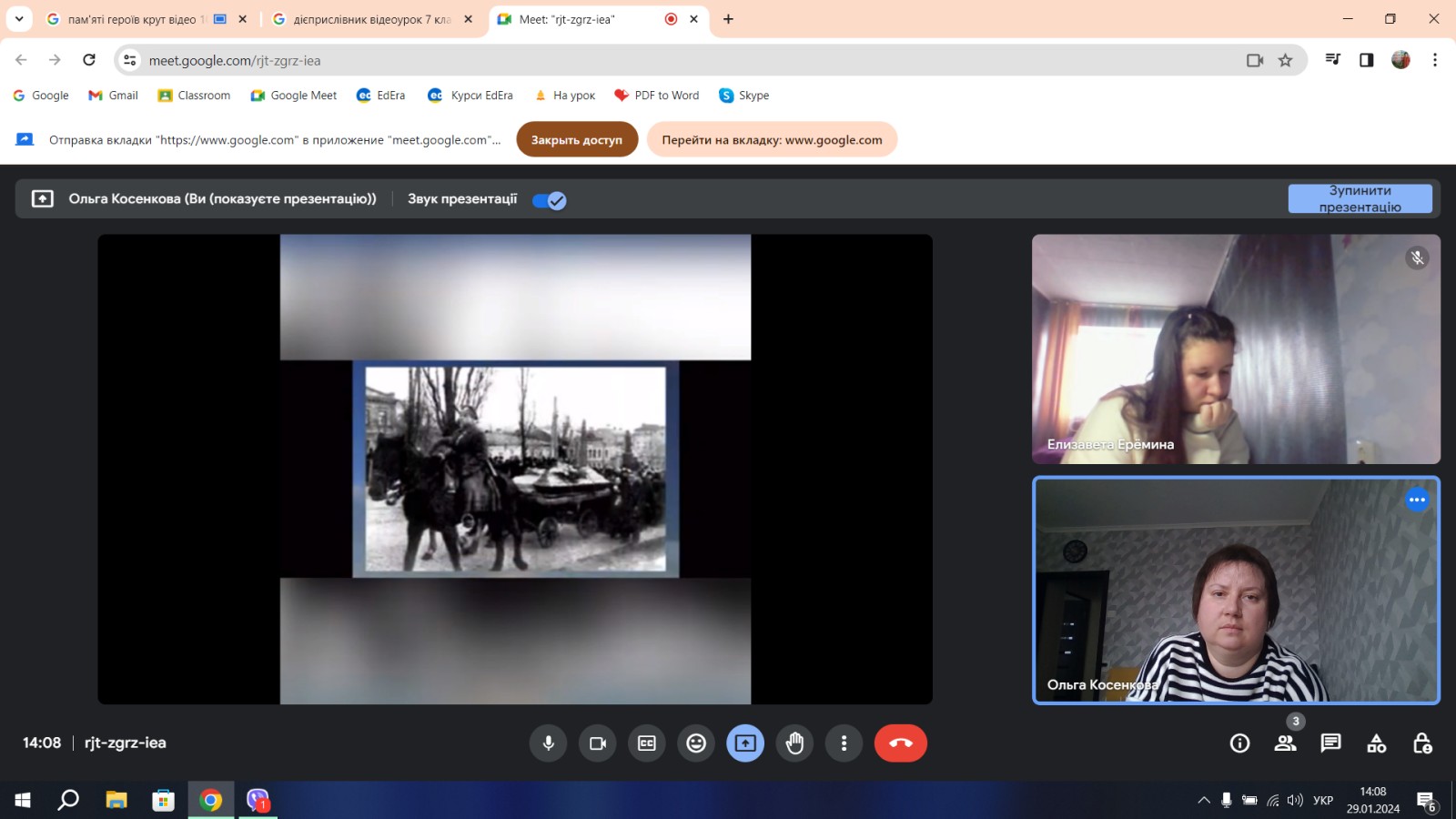Raise hand in the meeting
1456x819 pixels.
pyautogui.click(x=794, y=743)
